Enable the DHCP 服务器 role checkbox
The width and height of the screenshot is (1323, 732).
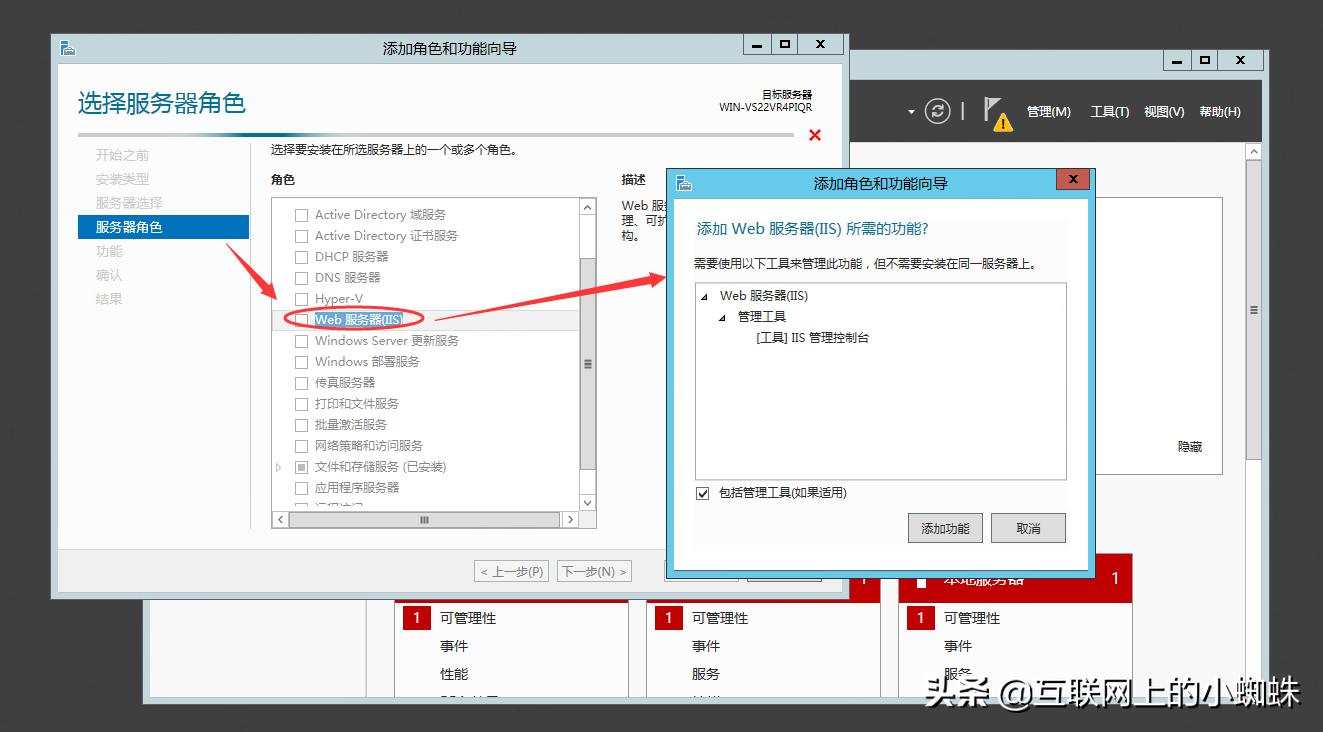tap(301, 256)
